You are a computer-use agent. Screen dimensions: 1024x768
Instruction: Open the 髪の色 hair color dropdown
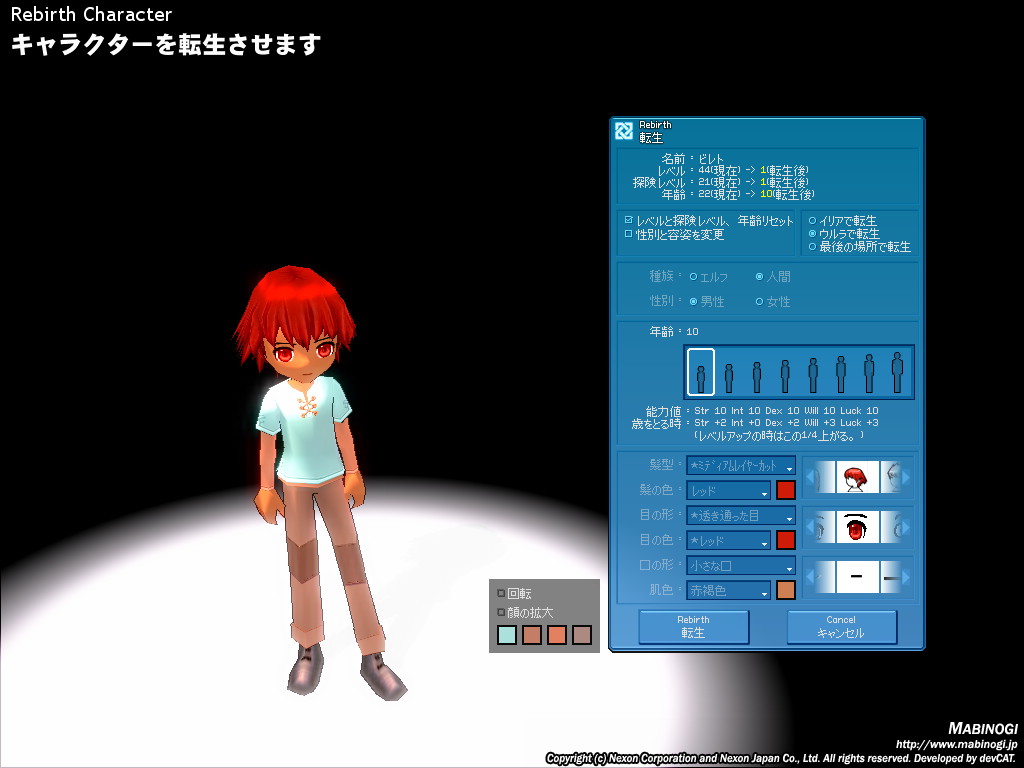click(728, 490)
